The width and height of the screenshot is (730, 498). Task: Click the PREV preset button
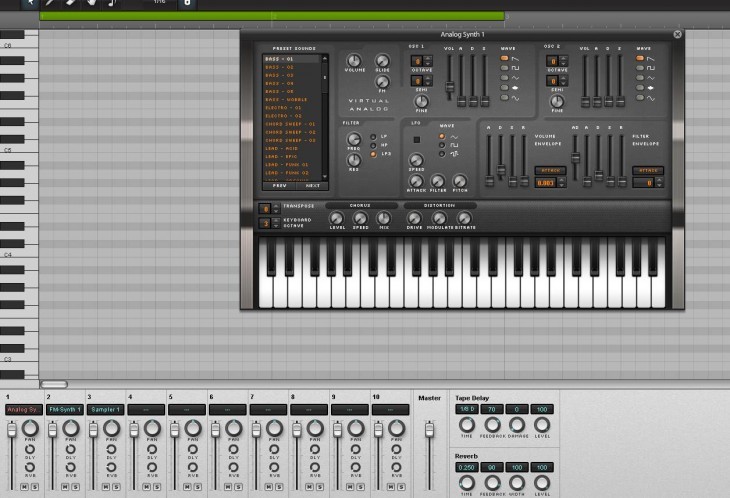[279, 186]
